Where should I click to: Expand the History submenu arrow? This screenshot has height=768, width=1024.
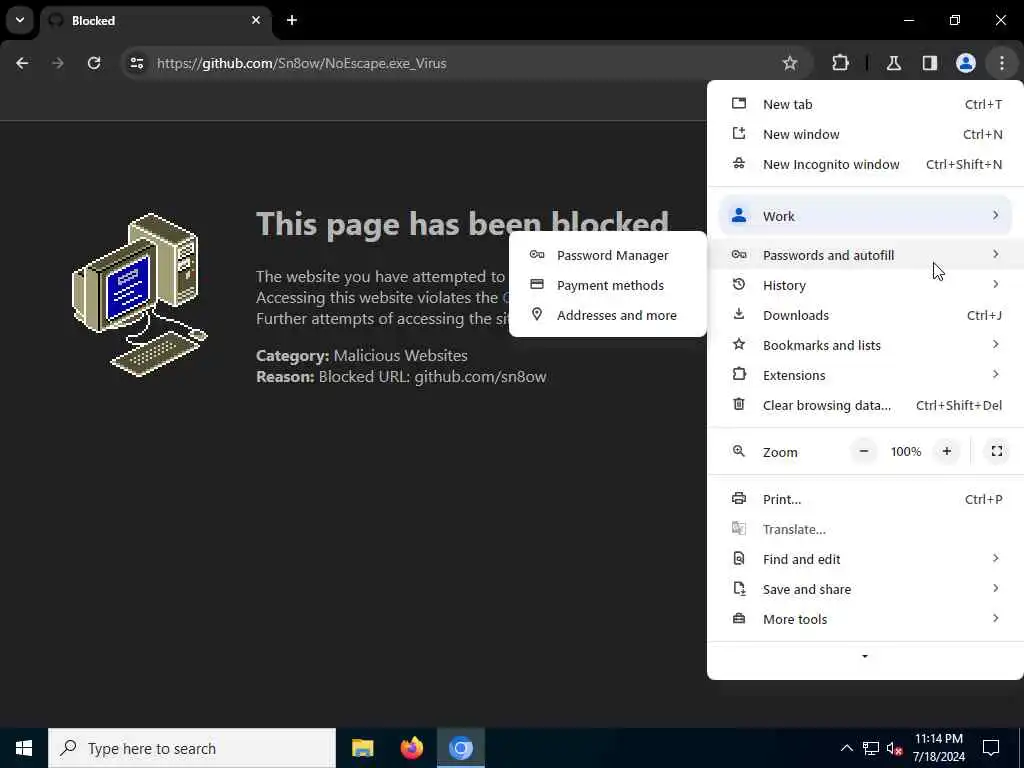click(x=995, y=284)
